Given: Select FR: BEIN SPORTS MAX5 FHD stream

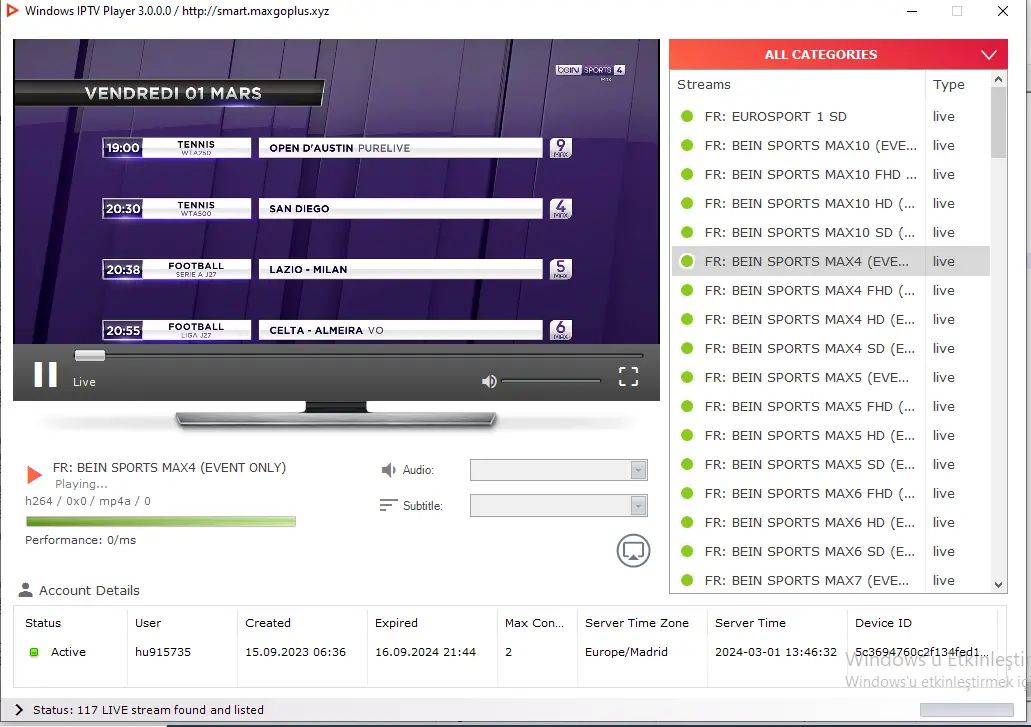Looking at the screenshot, I should [830, 406].
